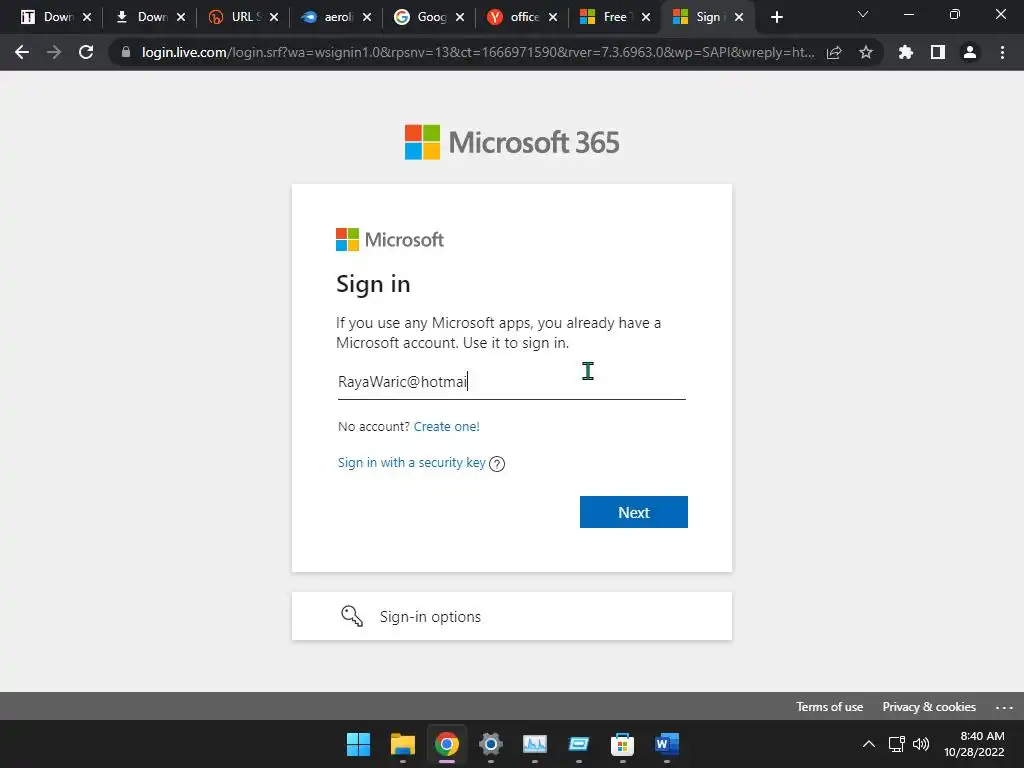
Task: Go back to the previous page
Action: tap(22, 52)
